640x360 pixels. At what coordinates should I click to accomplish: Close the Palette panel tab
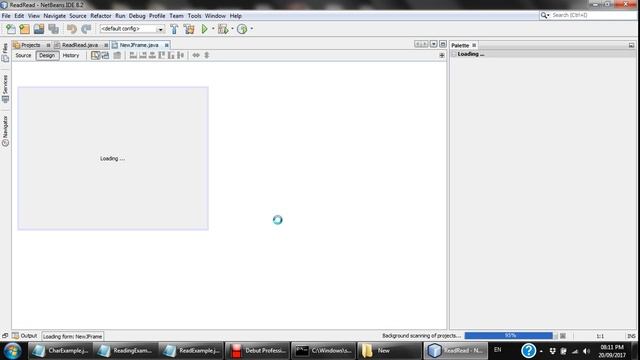(474, 45)
